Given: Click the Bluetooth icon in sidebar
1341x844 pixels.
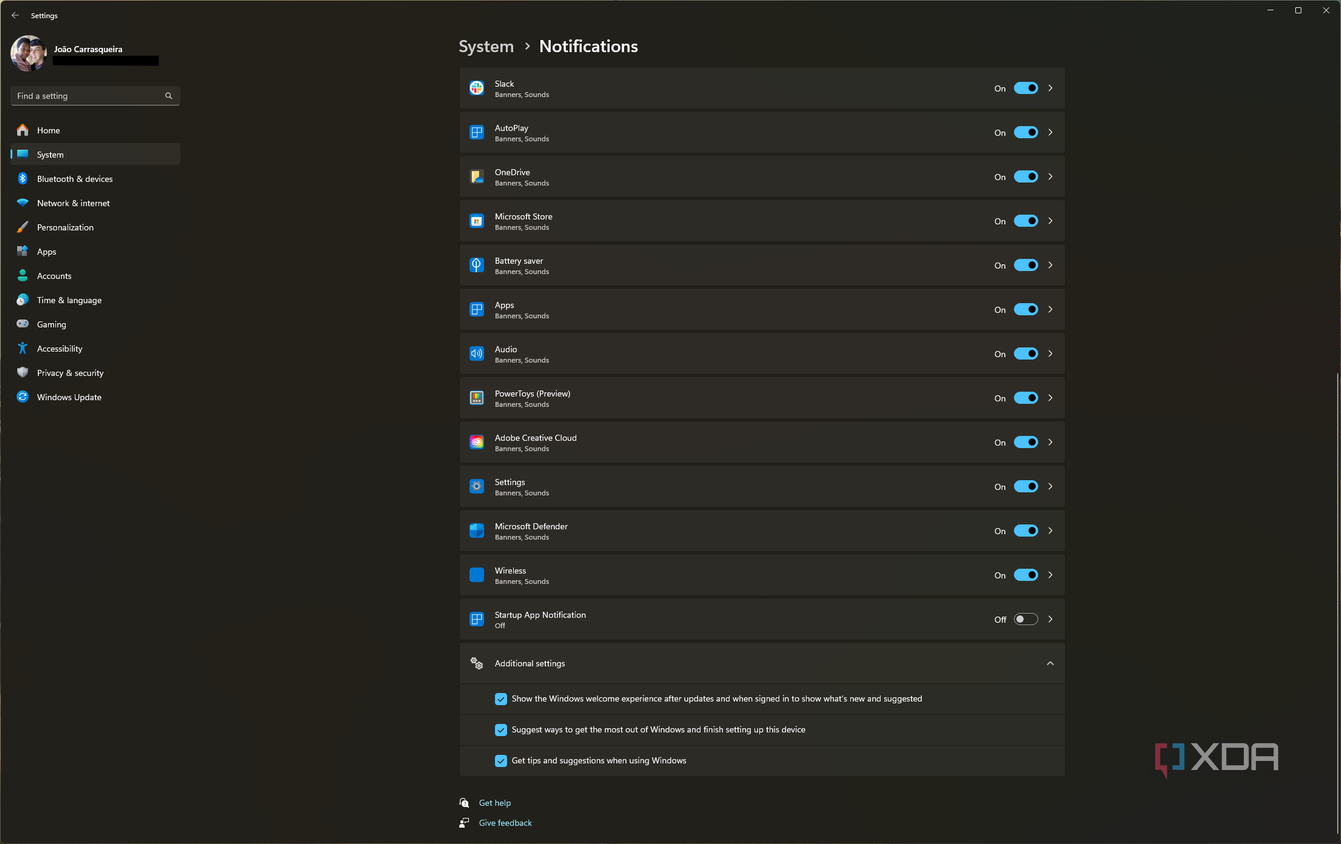Looking at the screenshot, I should [22, 179].
